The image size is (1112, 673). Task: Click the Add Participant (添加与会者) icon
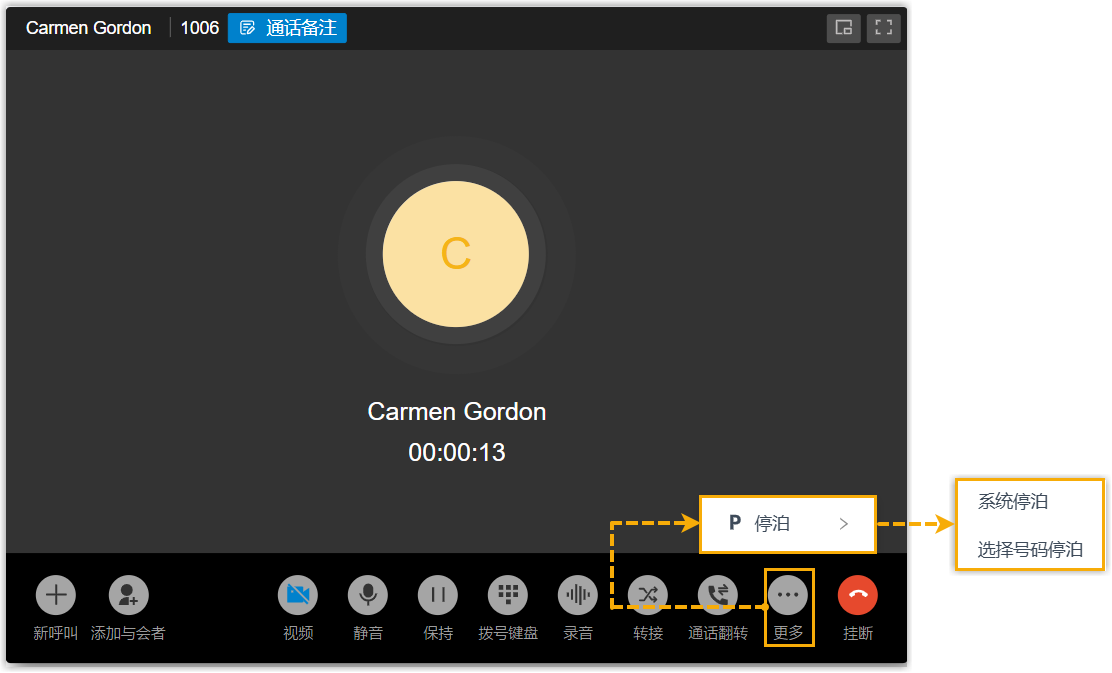(x=128, y=595)
